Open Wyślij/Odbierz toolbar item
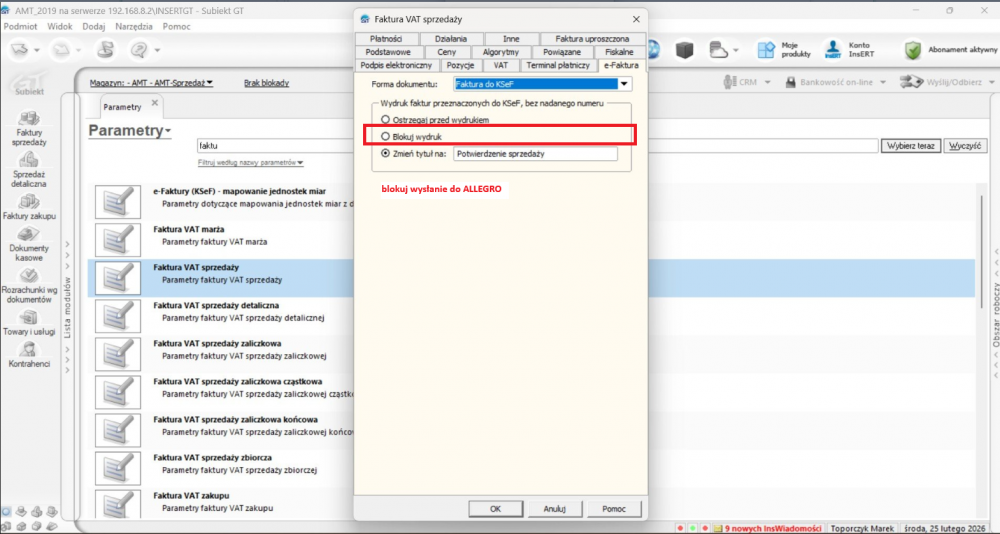Screen dimensions: 1000x534 947,82
